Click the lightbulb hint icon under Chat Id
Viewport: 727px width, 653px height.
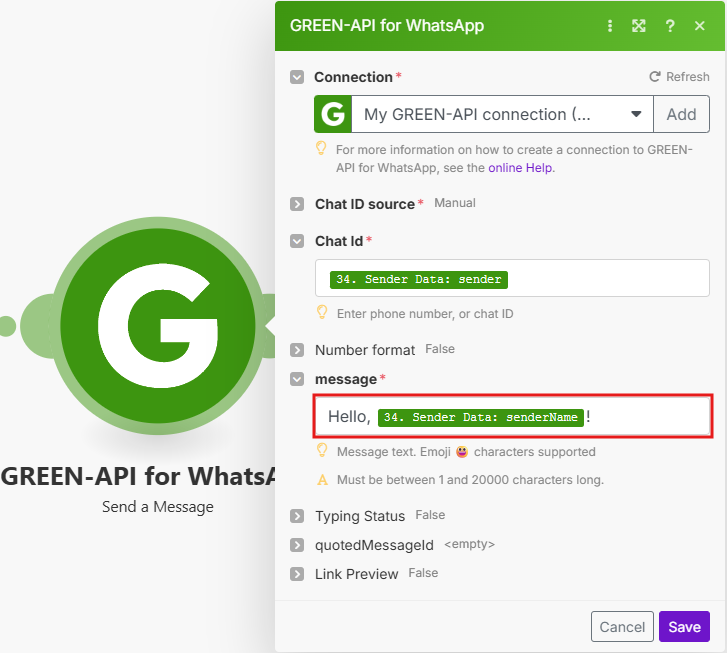[322, 313]
